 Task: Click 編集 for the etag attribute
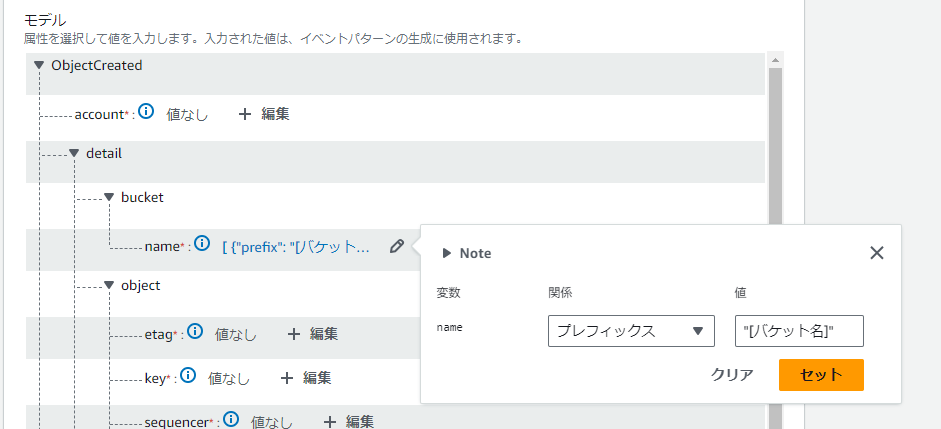[x=312, y=334]
